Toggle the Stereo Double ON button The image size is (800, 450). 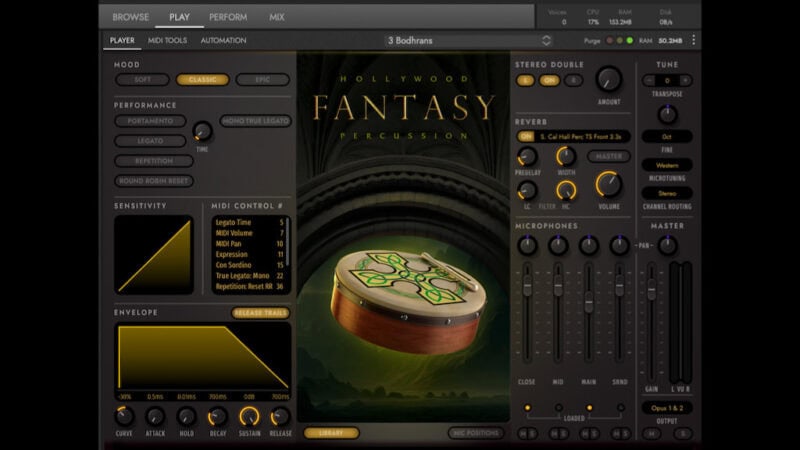pos(549,80)
